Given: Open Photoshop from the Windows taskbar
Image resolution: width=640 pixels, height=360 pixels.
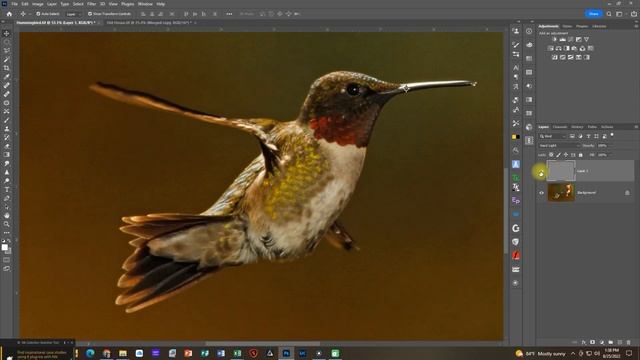Looking at the screenshot, I should pos(286,353).
